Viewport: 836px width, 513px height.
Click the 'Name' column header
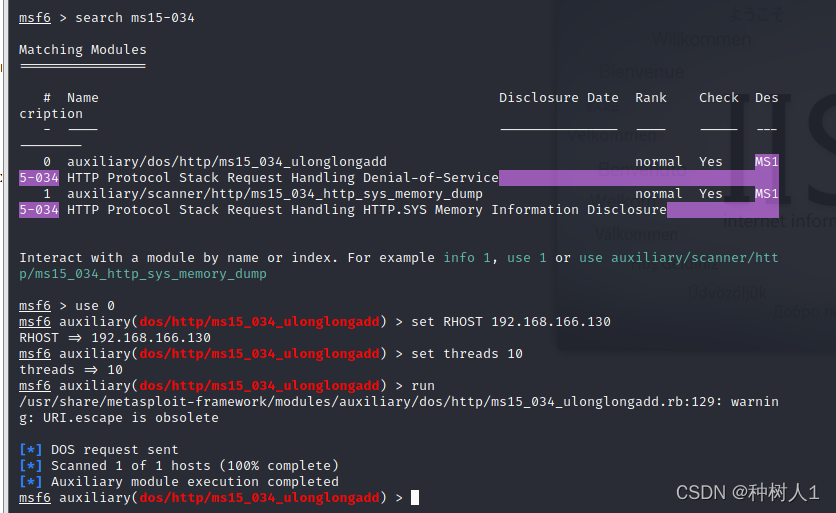[x=83, y=98]
